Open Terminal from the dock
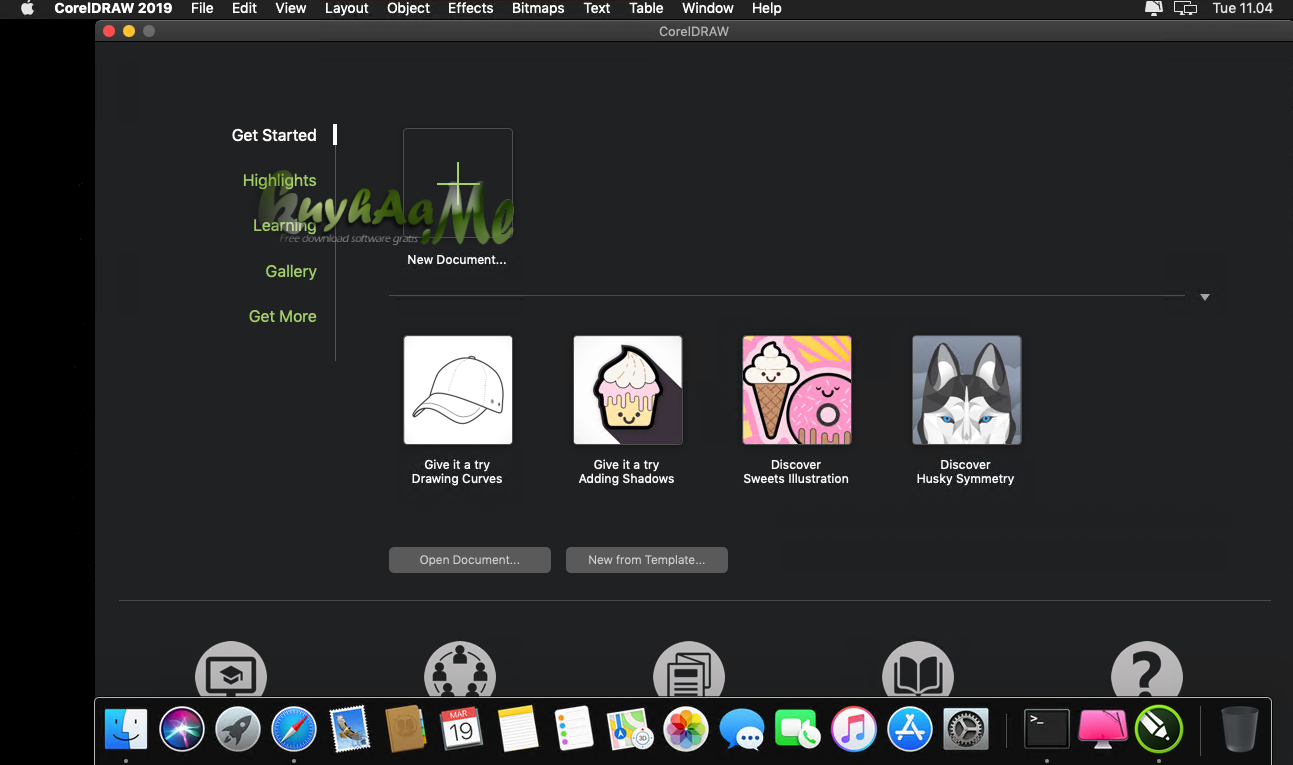The width and height of the screenshot is (1293, 765). [1047, 729]
